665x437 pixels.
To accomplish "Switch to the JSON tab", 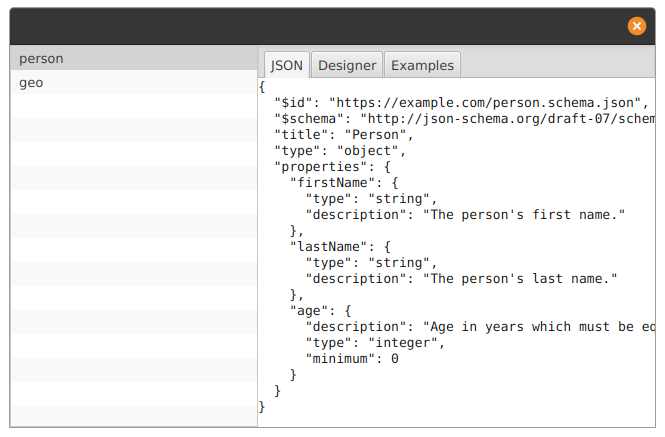I will point(287,65).
